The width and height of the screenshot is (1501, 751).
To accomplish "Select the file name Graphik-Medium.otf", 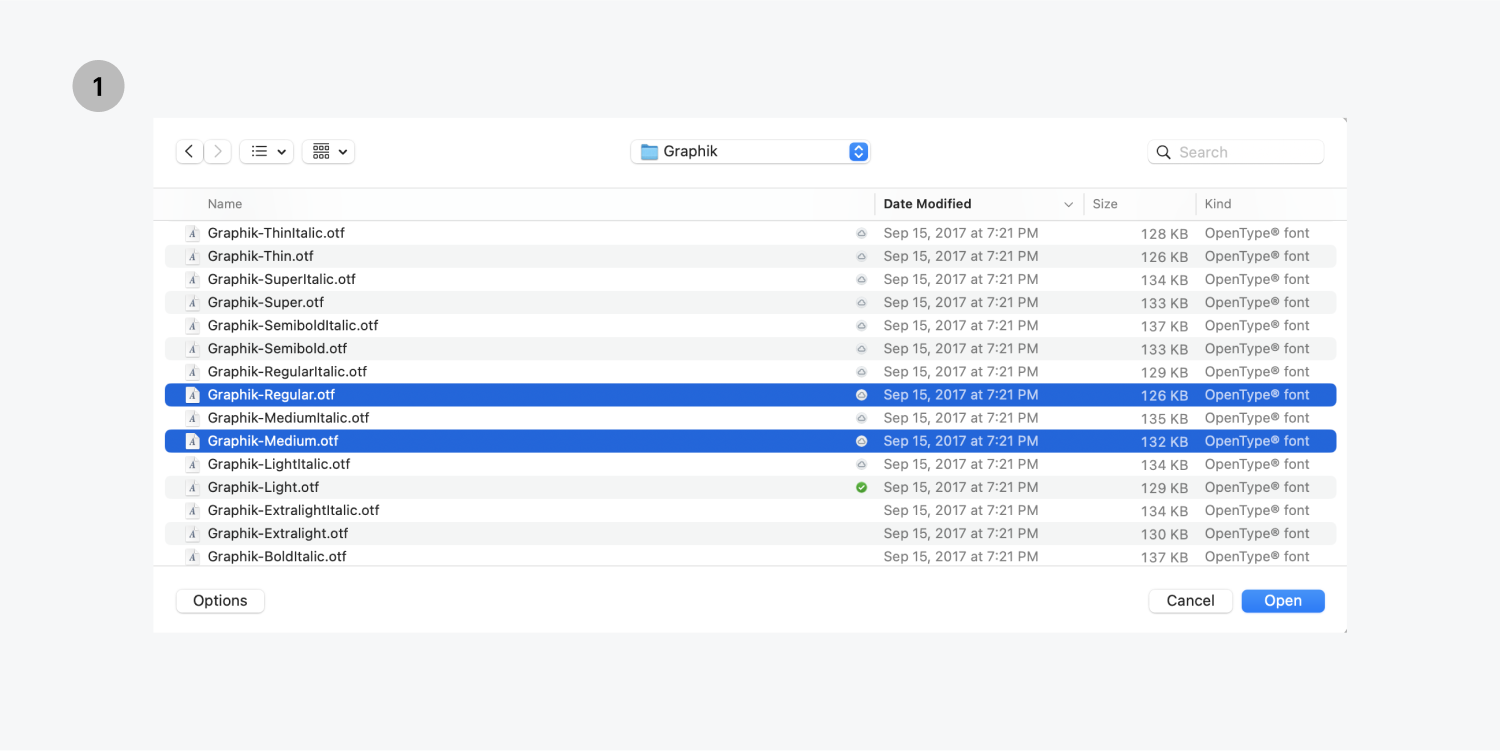I will [x=273, y=441].
